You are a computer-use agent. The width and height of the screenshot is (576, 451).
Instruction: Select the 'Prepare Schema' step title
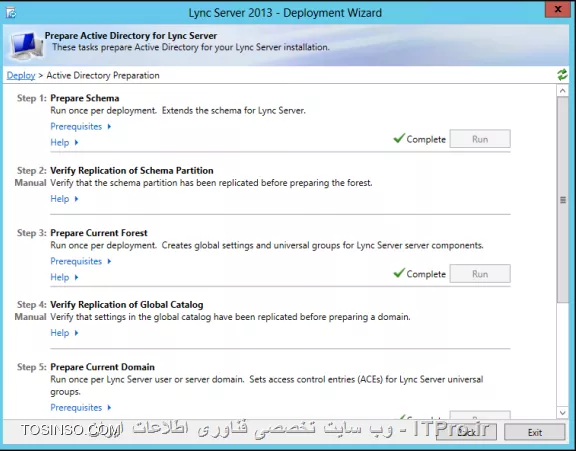(85, 98)
